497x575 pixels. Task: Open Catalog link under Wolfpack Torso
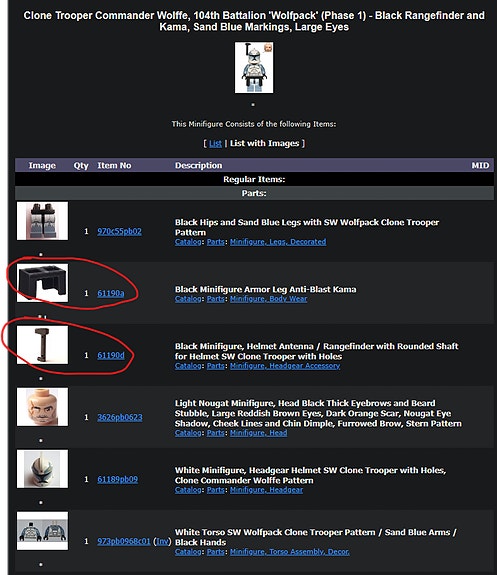tap(188, 552)
